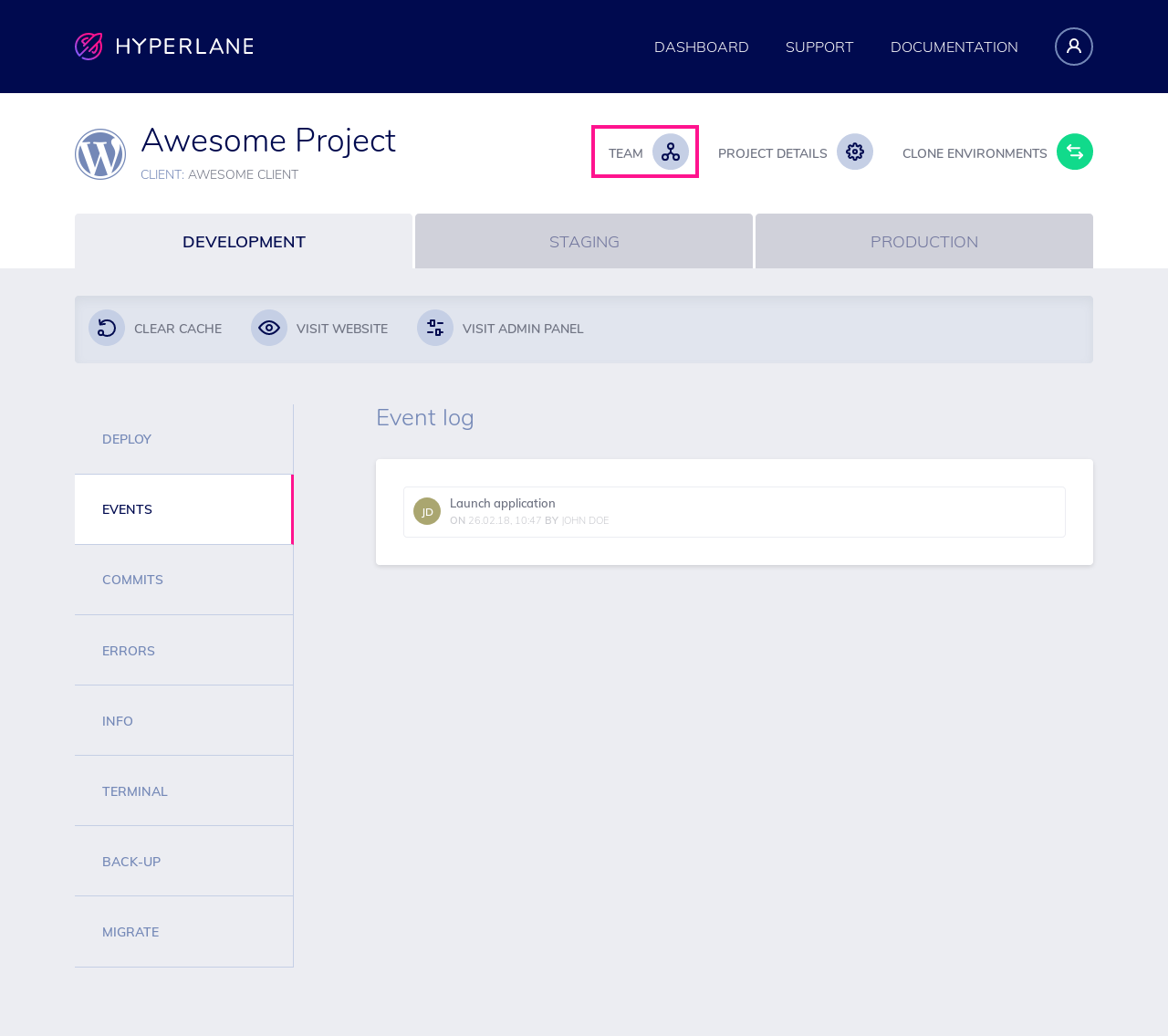Screen dimensions: 1168x1036
Task: Open Support in top navigation
Action: coord(819,47)
